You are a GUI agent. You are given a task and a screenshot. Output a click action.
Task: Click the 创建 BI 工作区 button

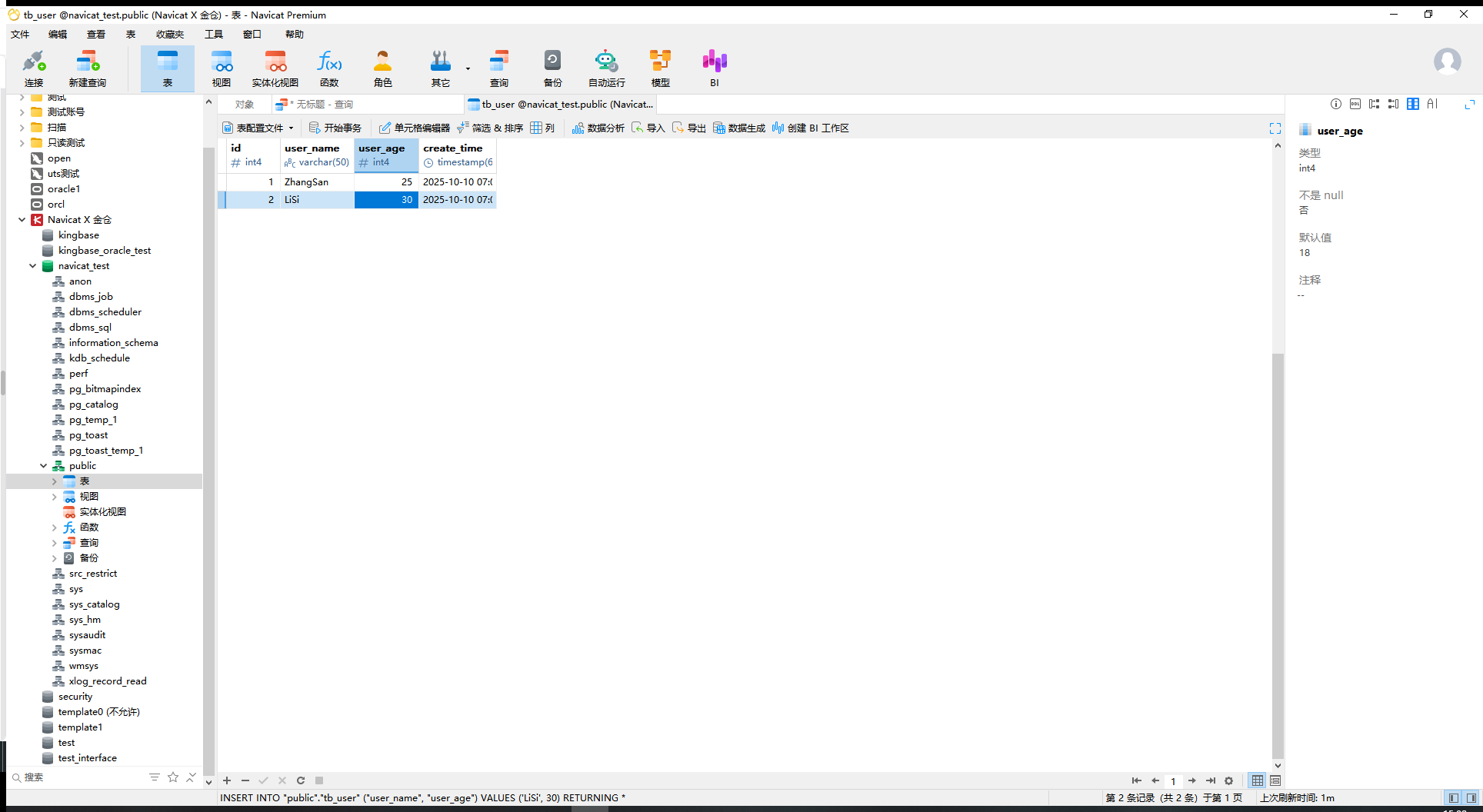811,128
